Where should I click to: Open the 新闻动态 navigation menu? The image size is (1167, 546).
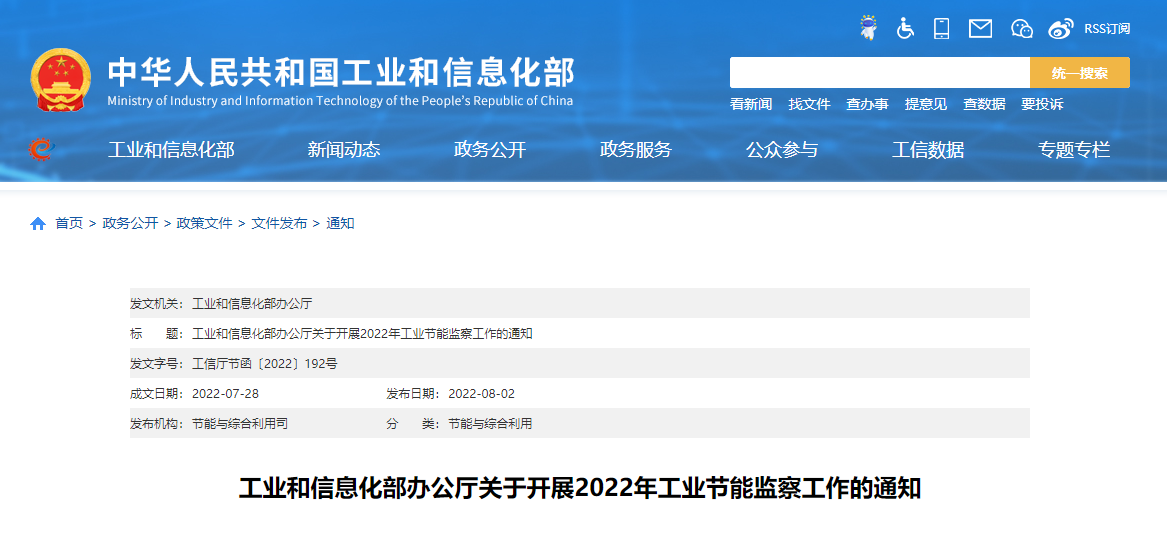coord(344,150)
